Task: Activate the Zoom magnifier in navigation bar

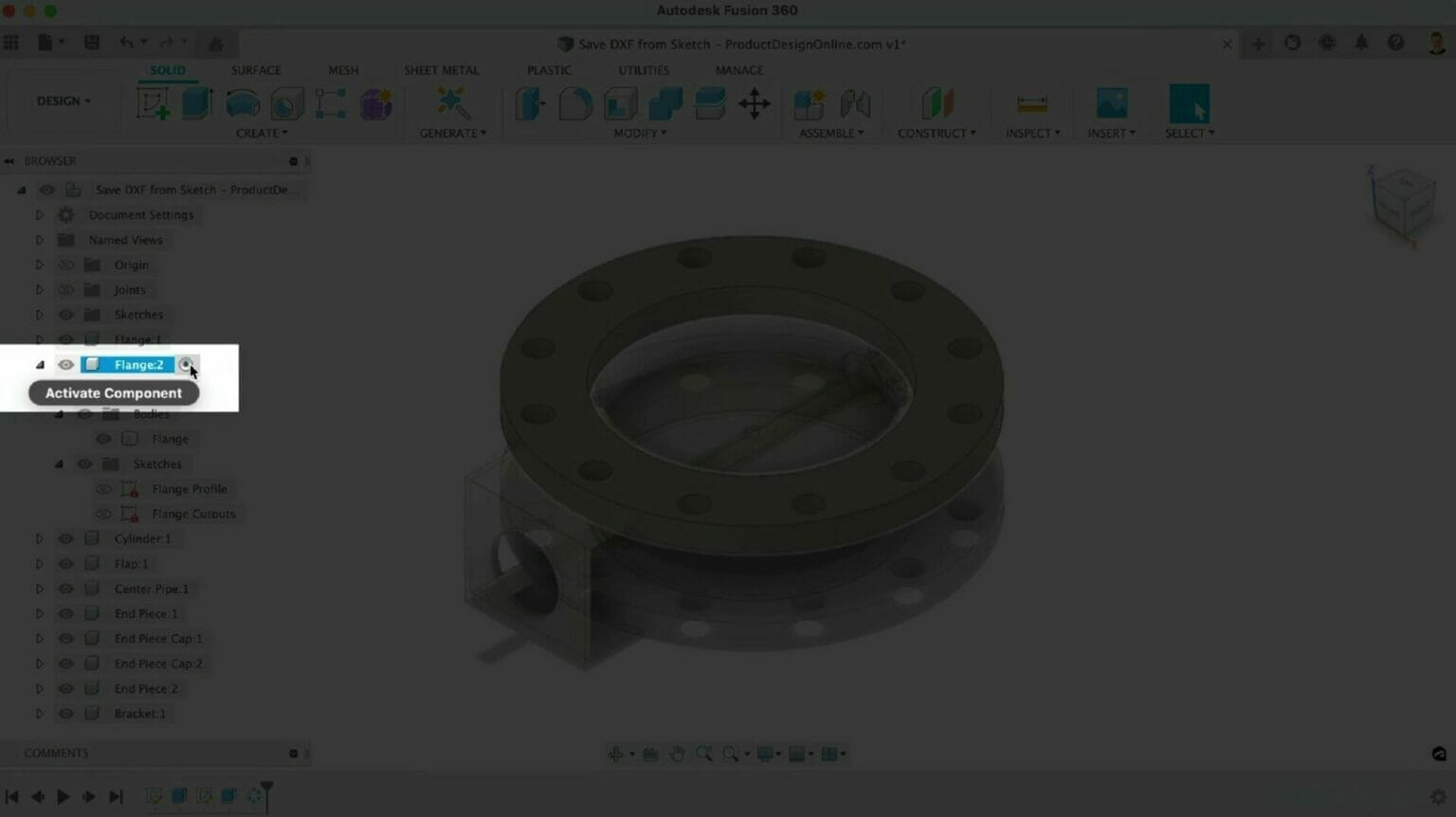Action: [x=704, y=753]
